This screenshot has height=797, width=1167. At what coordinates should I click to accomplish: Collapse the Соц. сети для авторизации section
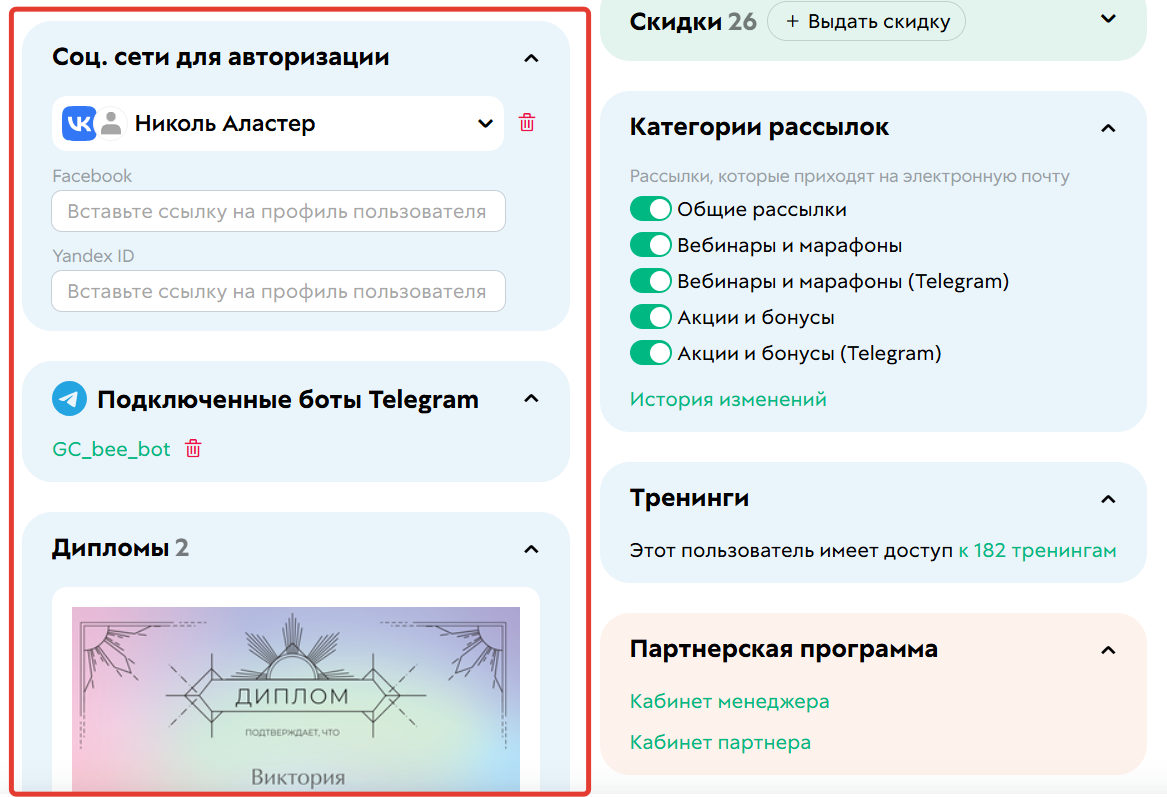[x=532, y=57]
